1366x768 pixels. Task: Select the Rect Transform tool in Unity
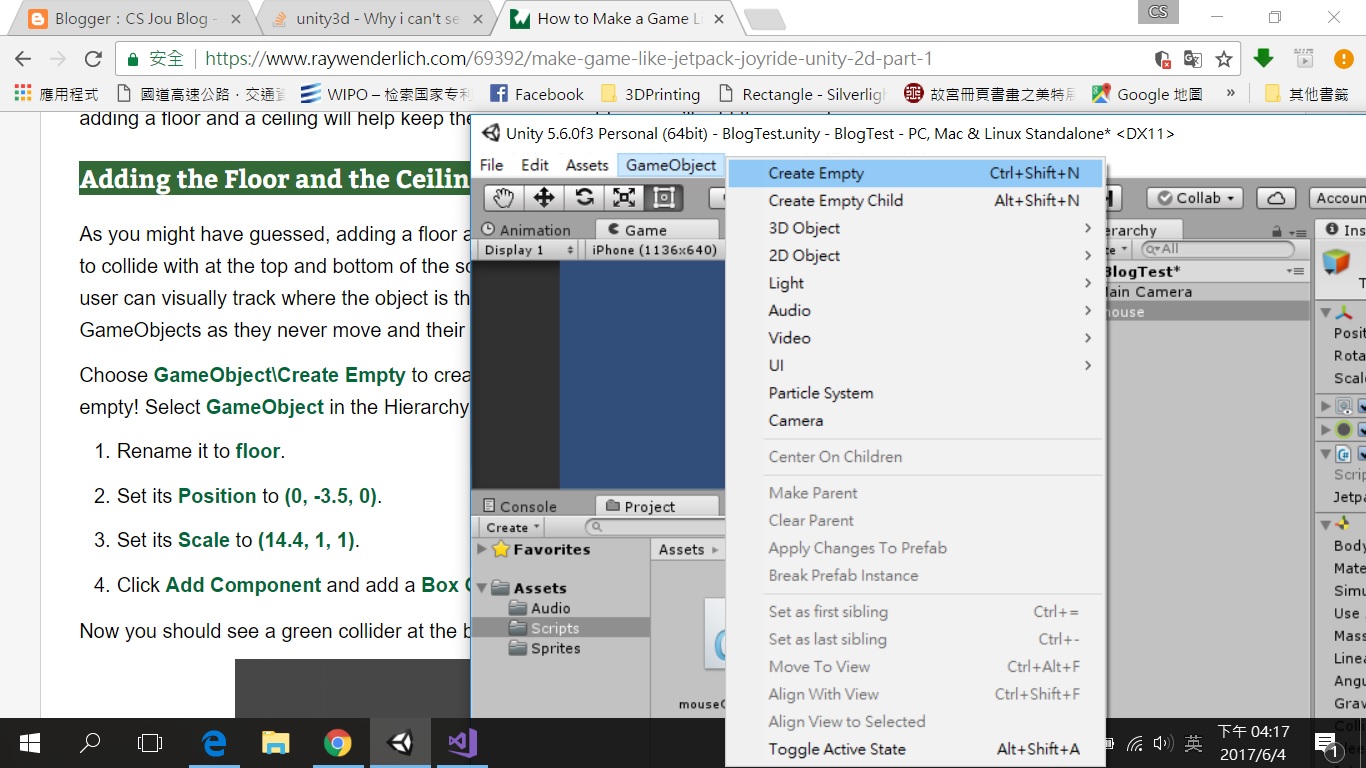click(x=664, y=197)
